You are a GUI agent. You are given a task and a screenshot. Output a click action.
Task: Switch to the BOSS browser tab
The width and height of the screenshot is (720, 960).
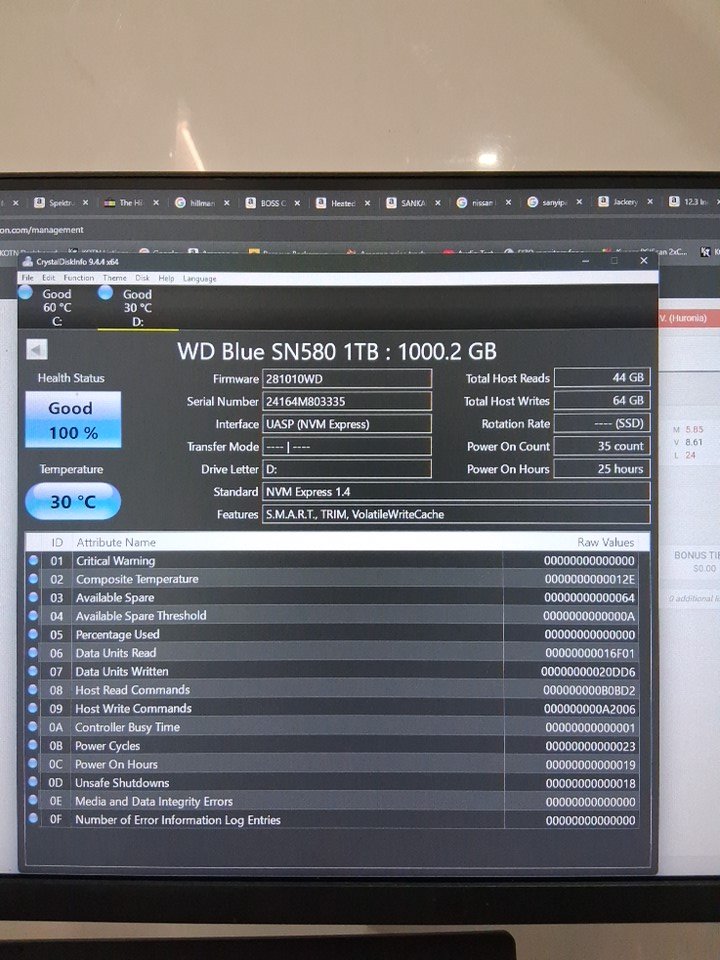click(x=272, y=202)
